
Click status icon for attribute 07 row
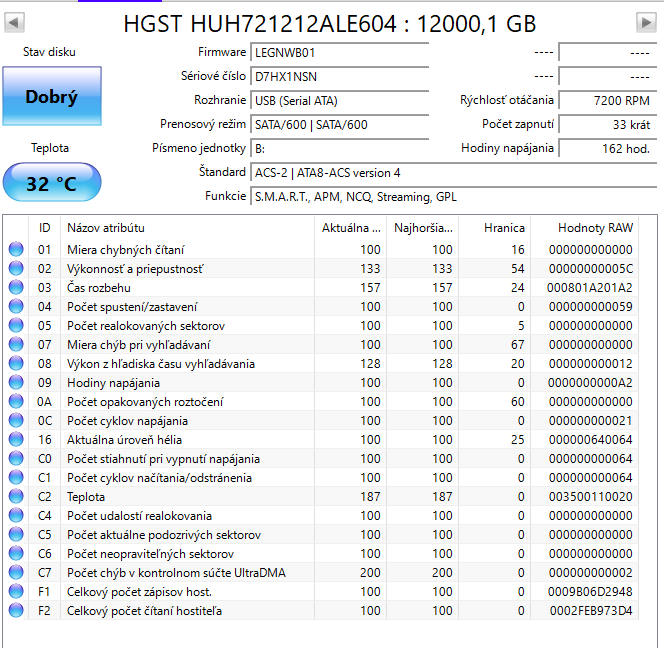tap(16, 344)
